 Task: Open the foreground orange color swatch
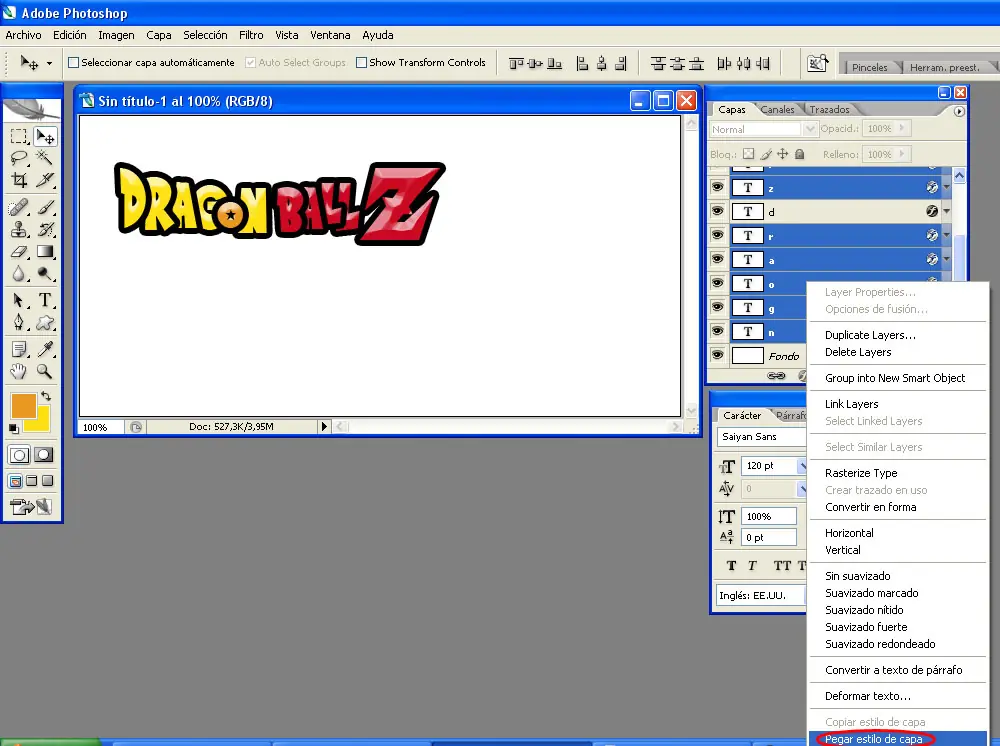point(23,405)
